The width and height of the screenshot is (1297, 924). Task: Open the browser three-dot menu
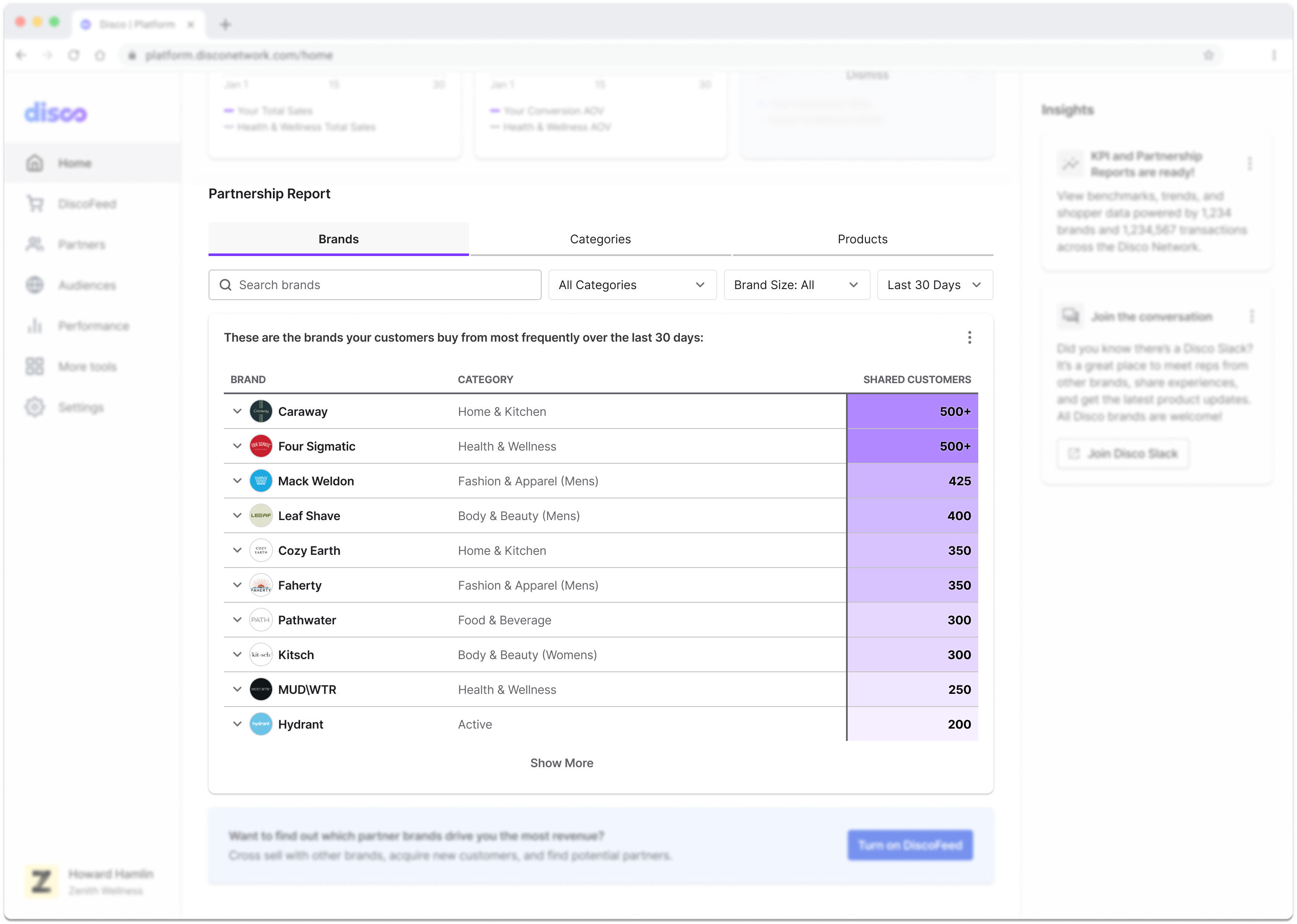point(1274,55)
